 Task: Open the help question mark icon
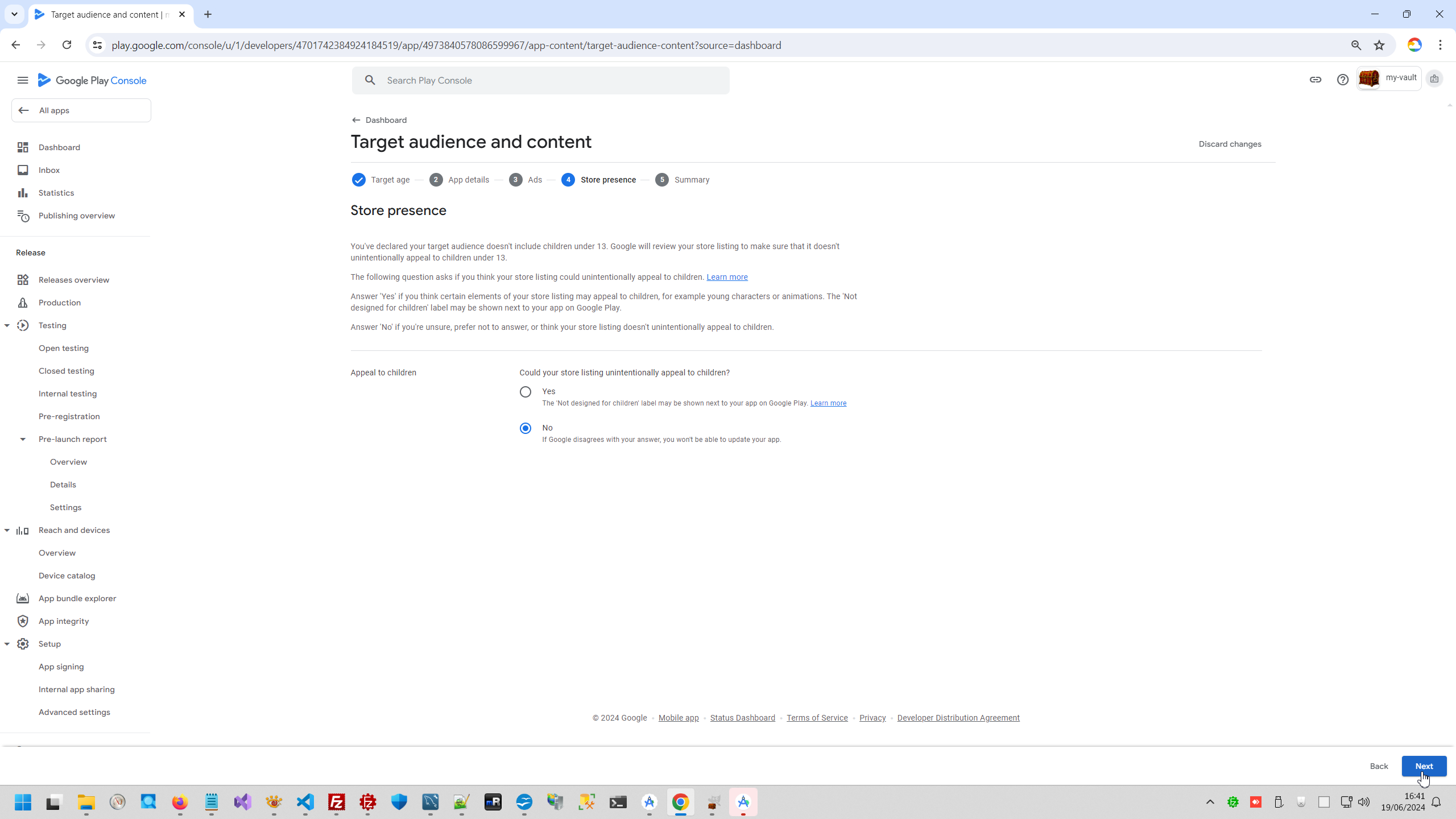tap(1343, 80)
